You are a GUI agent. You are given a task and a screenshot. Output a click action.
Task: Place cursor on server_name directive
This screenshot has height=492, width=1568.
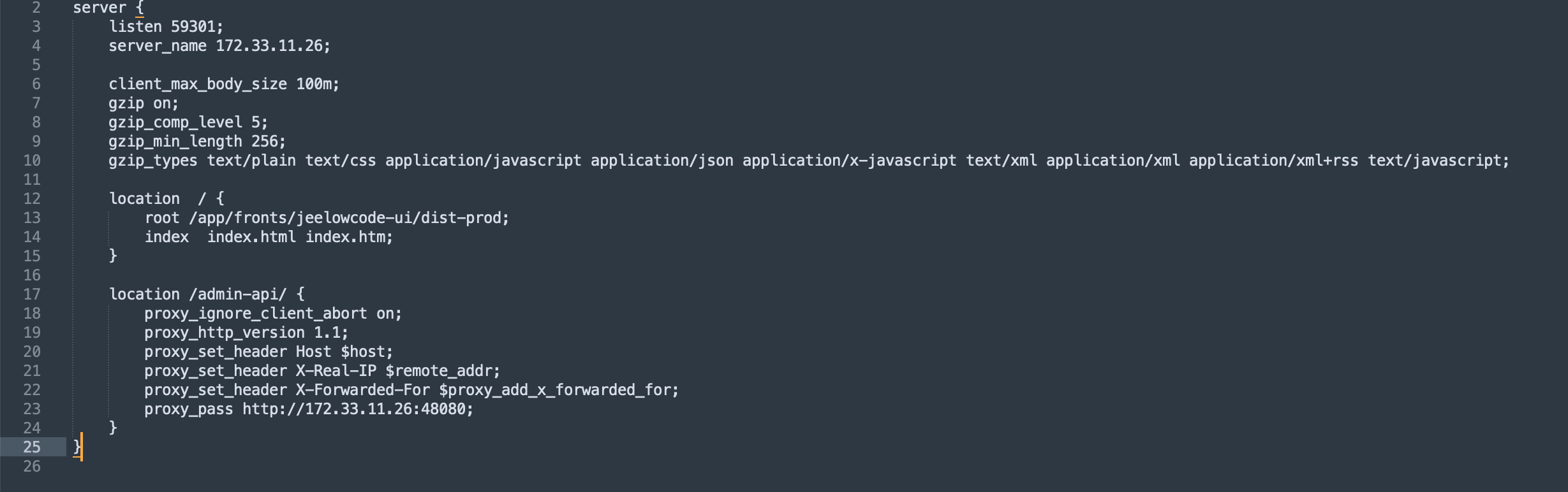[x=157, y=46]
